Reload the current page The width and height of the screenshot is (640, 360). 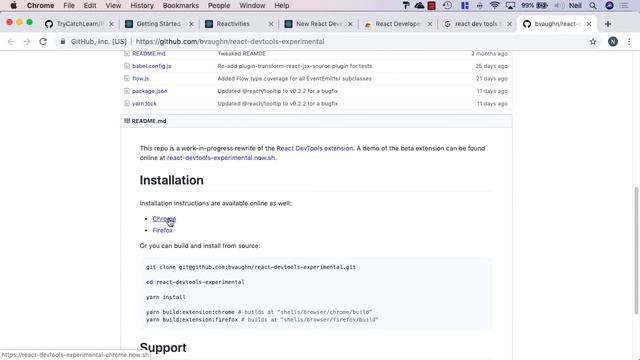click(43, 42)
